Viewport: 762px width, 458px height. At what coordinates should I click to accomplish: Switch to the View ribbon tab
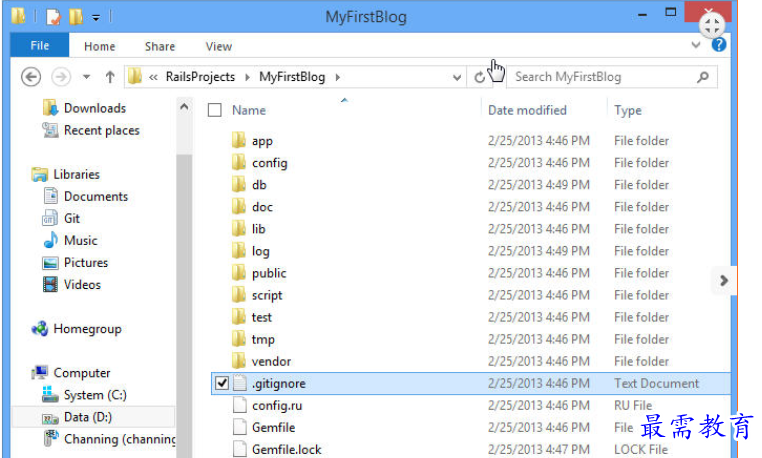coord(218,46)
